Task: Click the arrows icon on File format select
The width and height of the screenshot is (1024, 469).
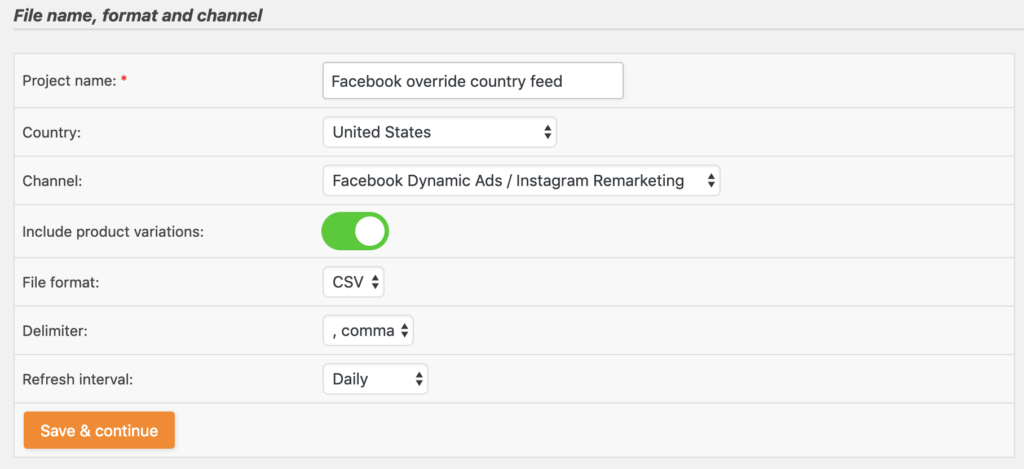Action: pos(375,282)
